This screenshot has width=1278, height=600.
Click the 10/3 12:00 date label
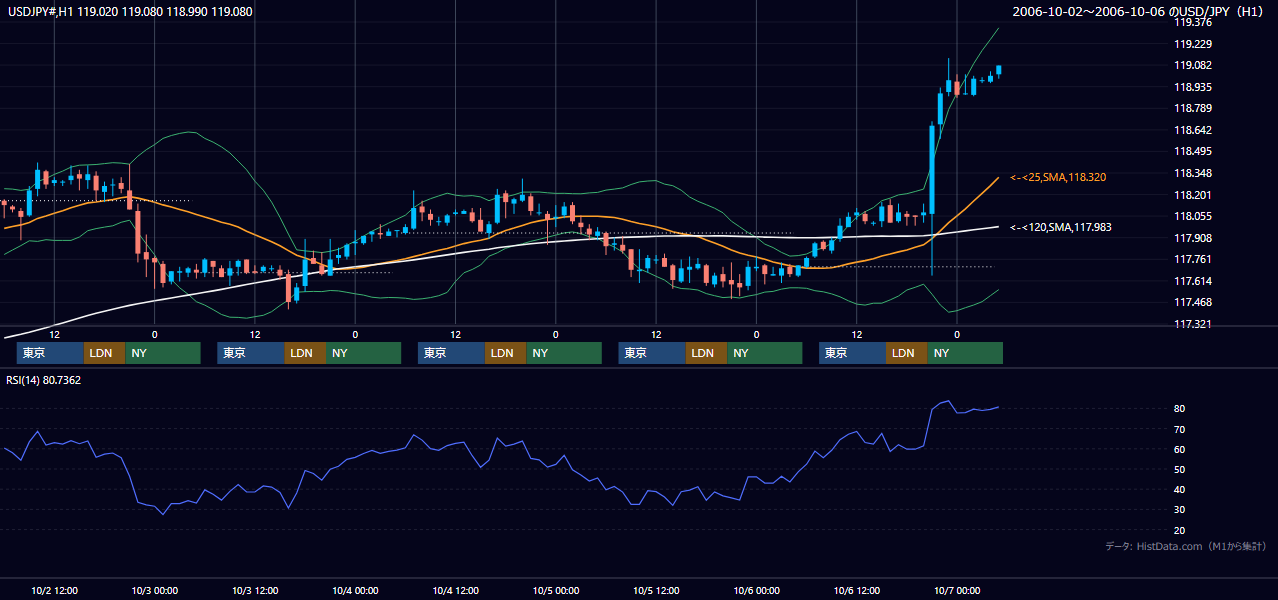tap(254, 591)
